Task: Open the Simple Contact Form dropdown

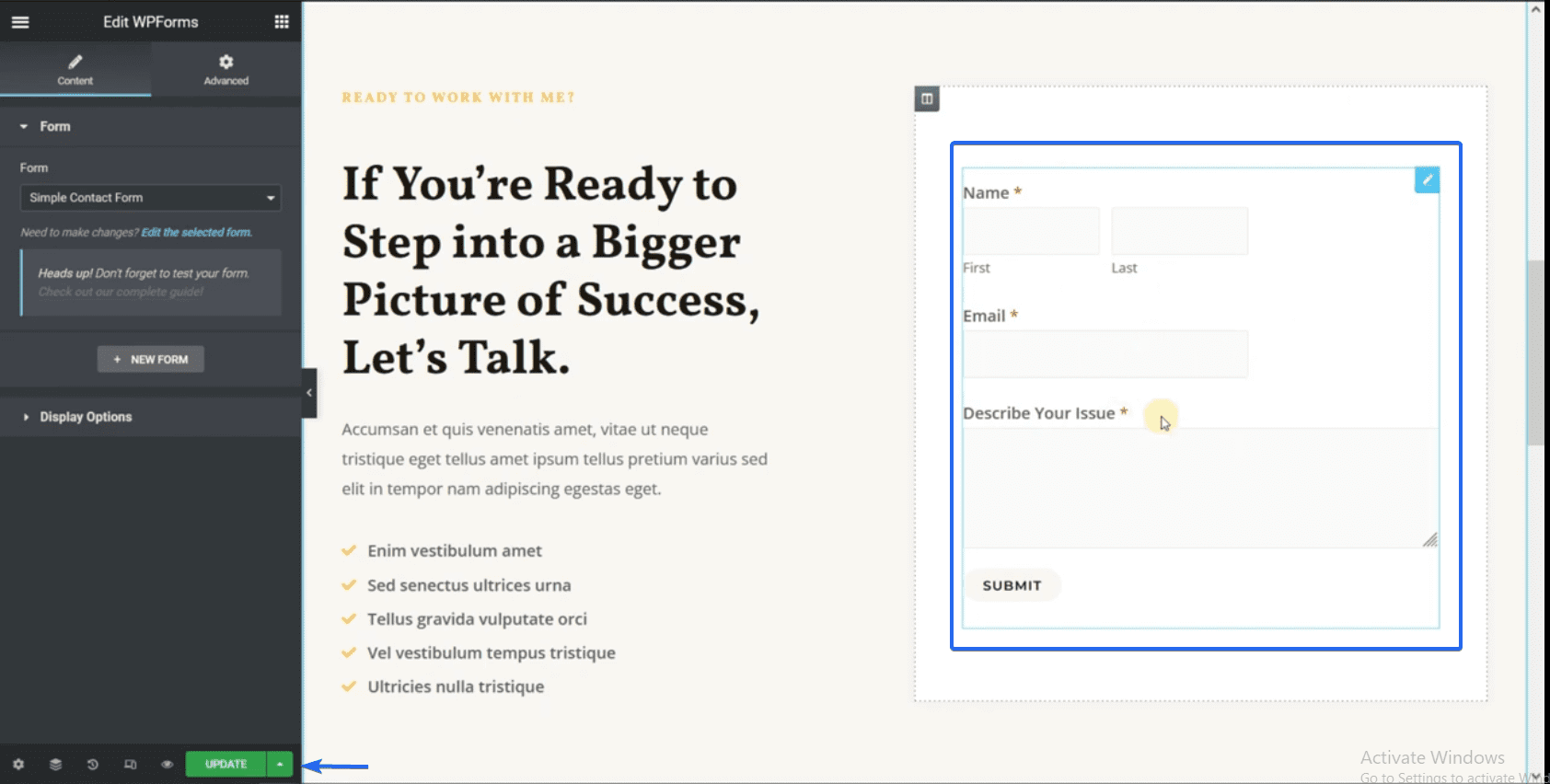Action: point(151,197)
